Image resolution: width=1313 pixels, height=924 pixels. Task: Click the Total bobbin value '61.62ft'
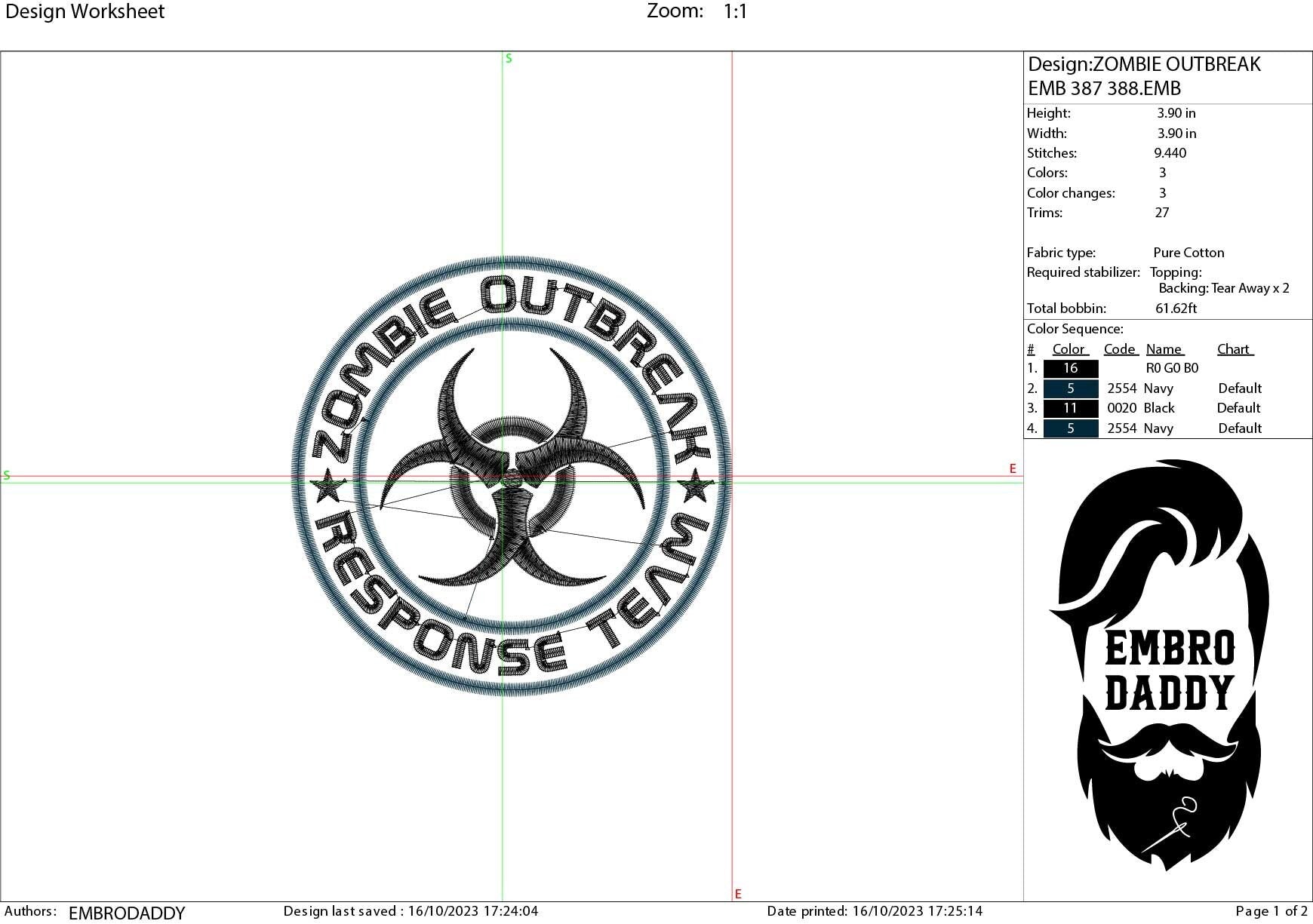tap(1176, 309)
